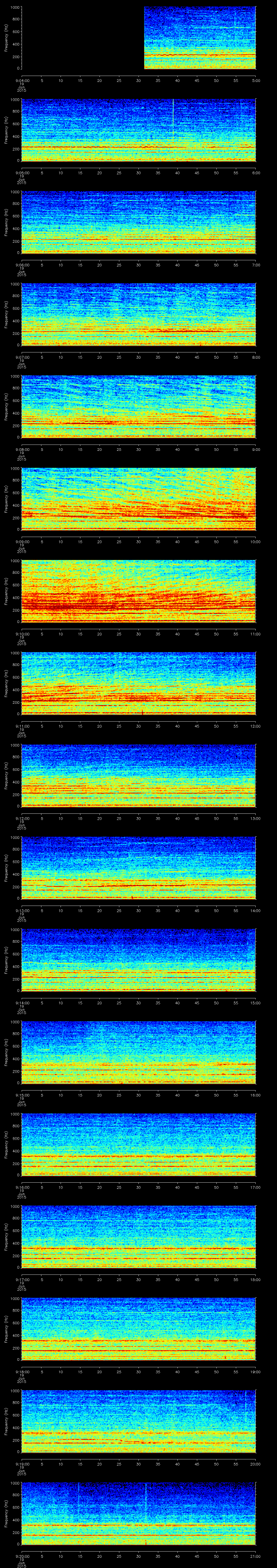Image resolution: width=277 pixels, height=1568 pixels.
Task: Select the spectrogram panel starting at 9:14:00
Action: coord(139,960)
